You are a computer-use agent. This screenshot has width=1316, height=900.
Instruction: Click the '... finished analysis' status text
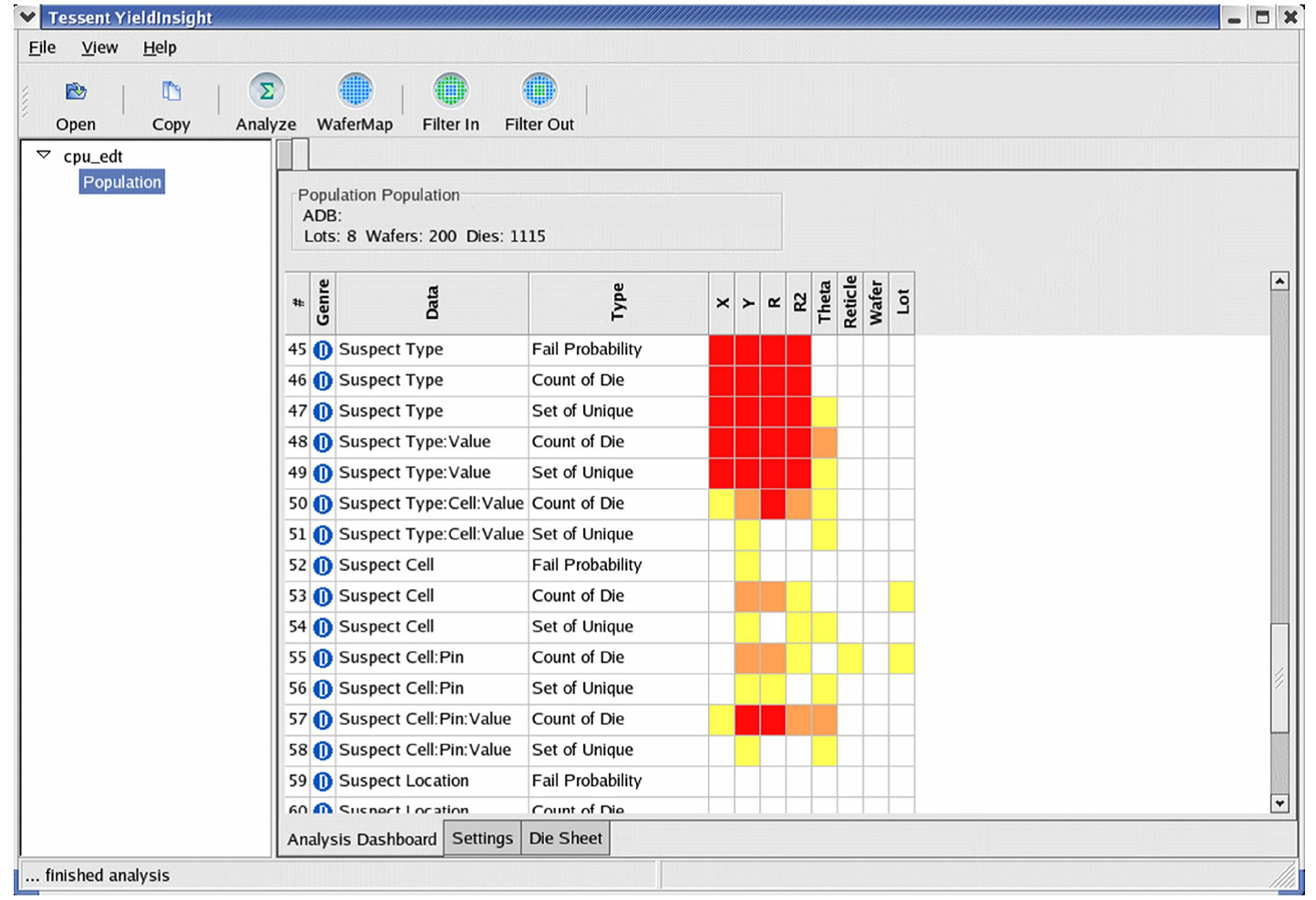coord(98,875)
